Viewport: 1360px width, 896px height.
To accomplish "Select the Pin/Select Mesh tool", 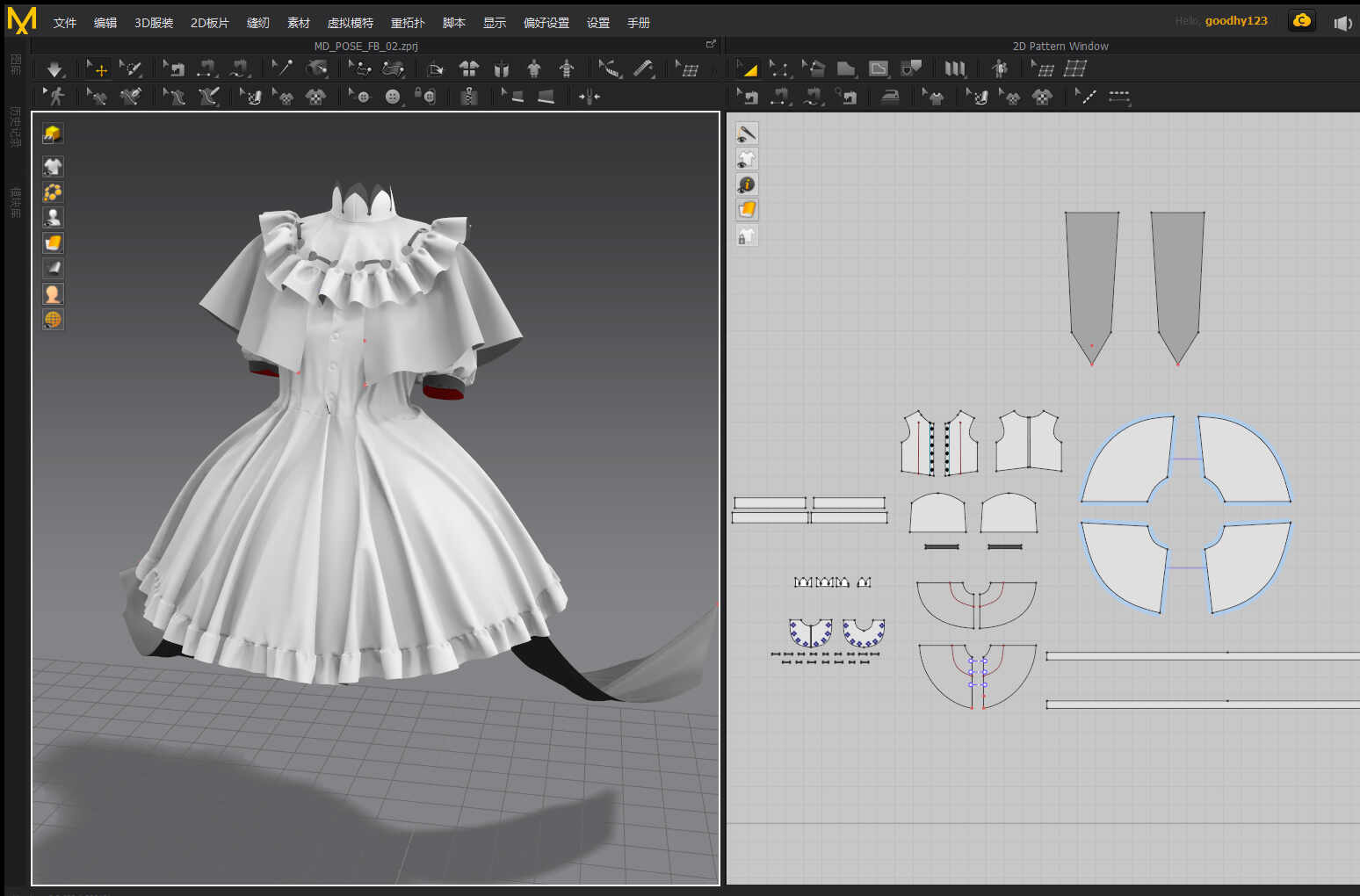I will [x=131, y=69].
